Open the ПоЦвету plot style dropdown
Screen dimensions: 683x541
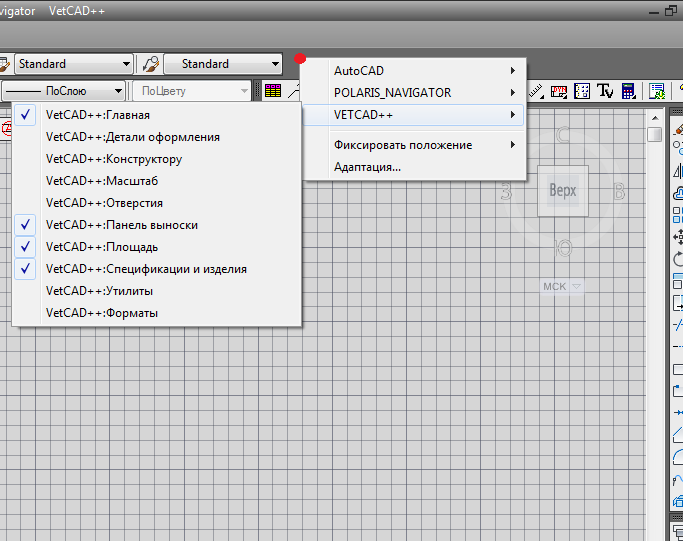click(192, 91)
